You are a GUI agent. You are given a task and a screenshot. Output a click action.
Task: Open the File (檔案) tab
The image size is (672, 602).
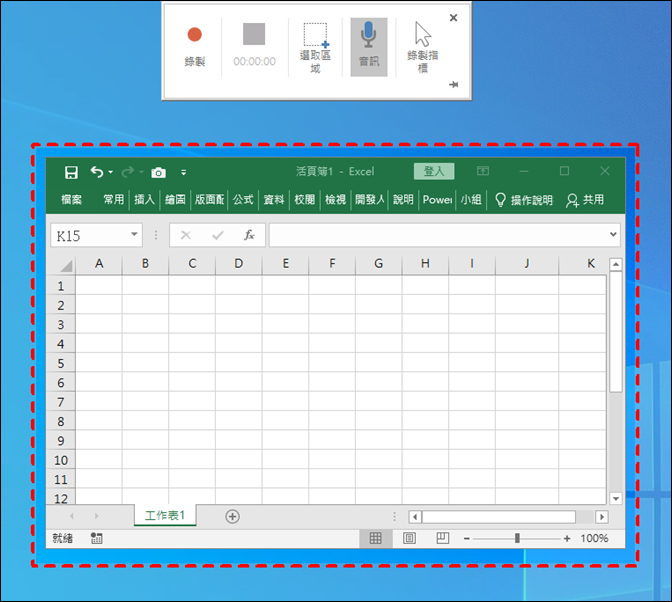(71, 199)
